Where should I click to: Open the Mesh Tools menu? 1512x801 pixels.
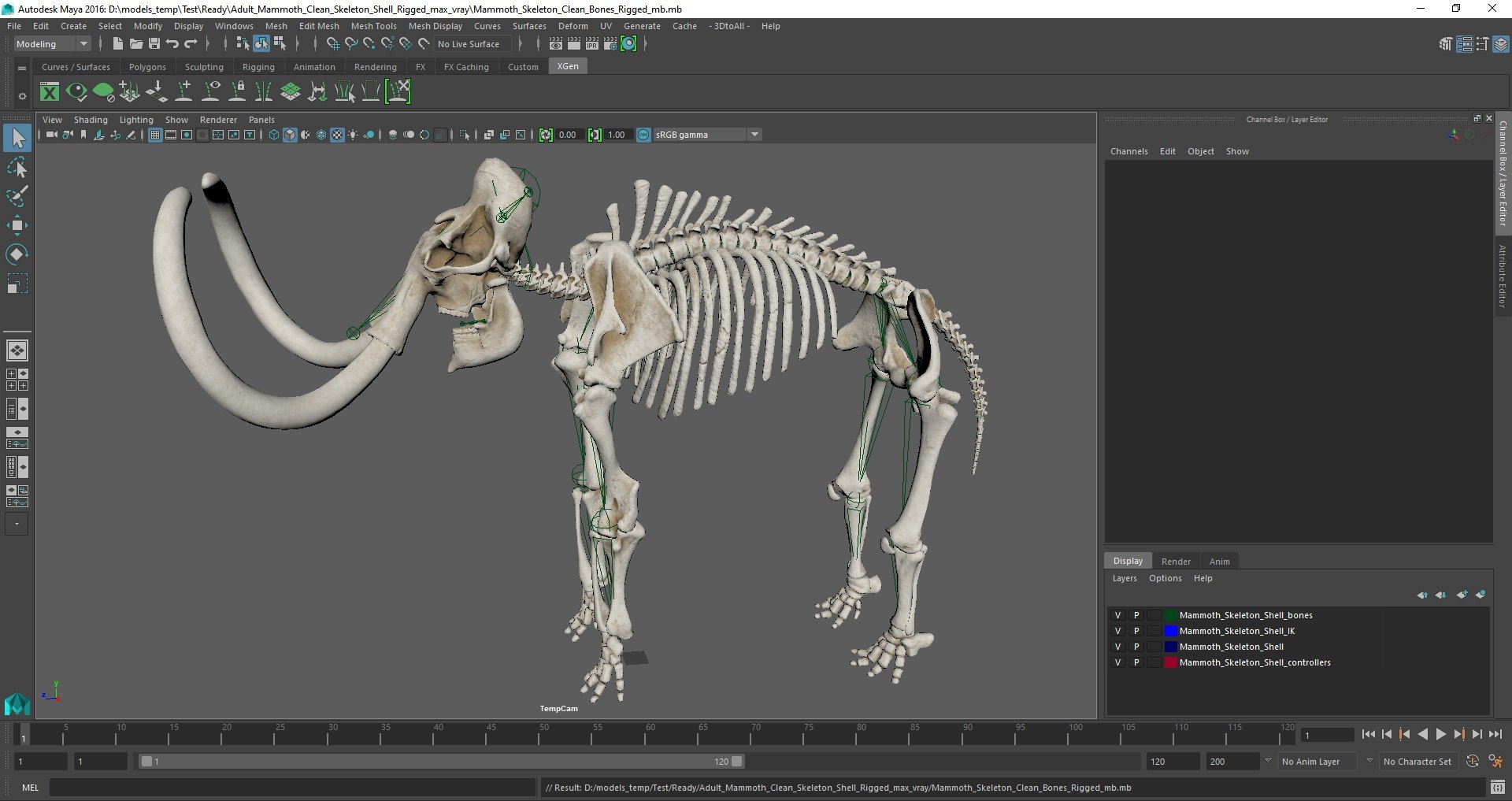[x=373, y=26]
